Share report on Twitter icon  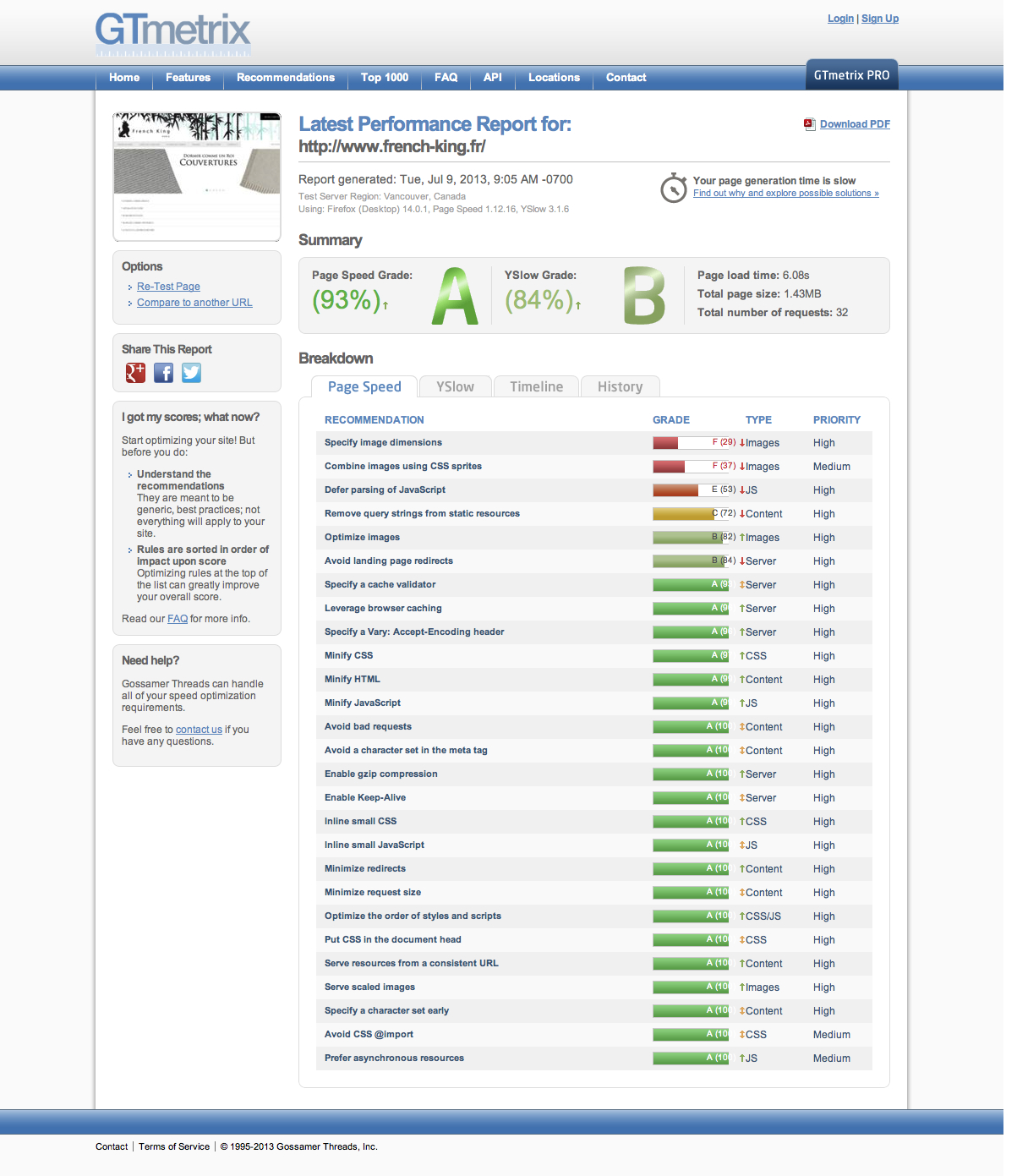click(x=192, y=373)
